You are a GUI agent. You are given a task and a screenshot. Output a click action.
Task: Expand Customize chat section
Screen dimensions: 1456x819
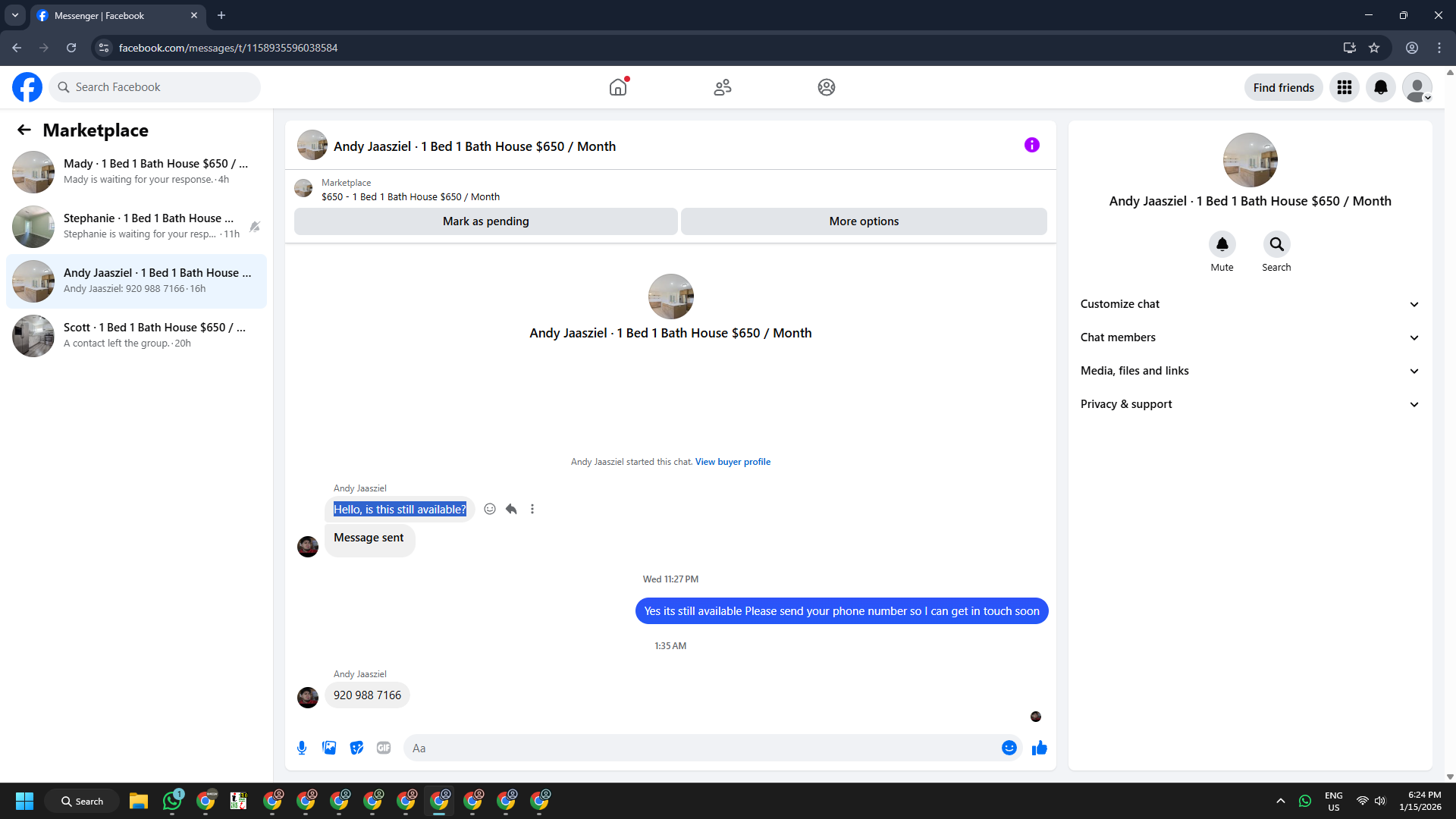1249,304
